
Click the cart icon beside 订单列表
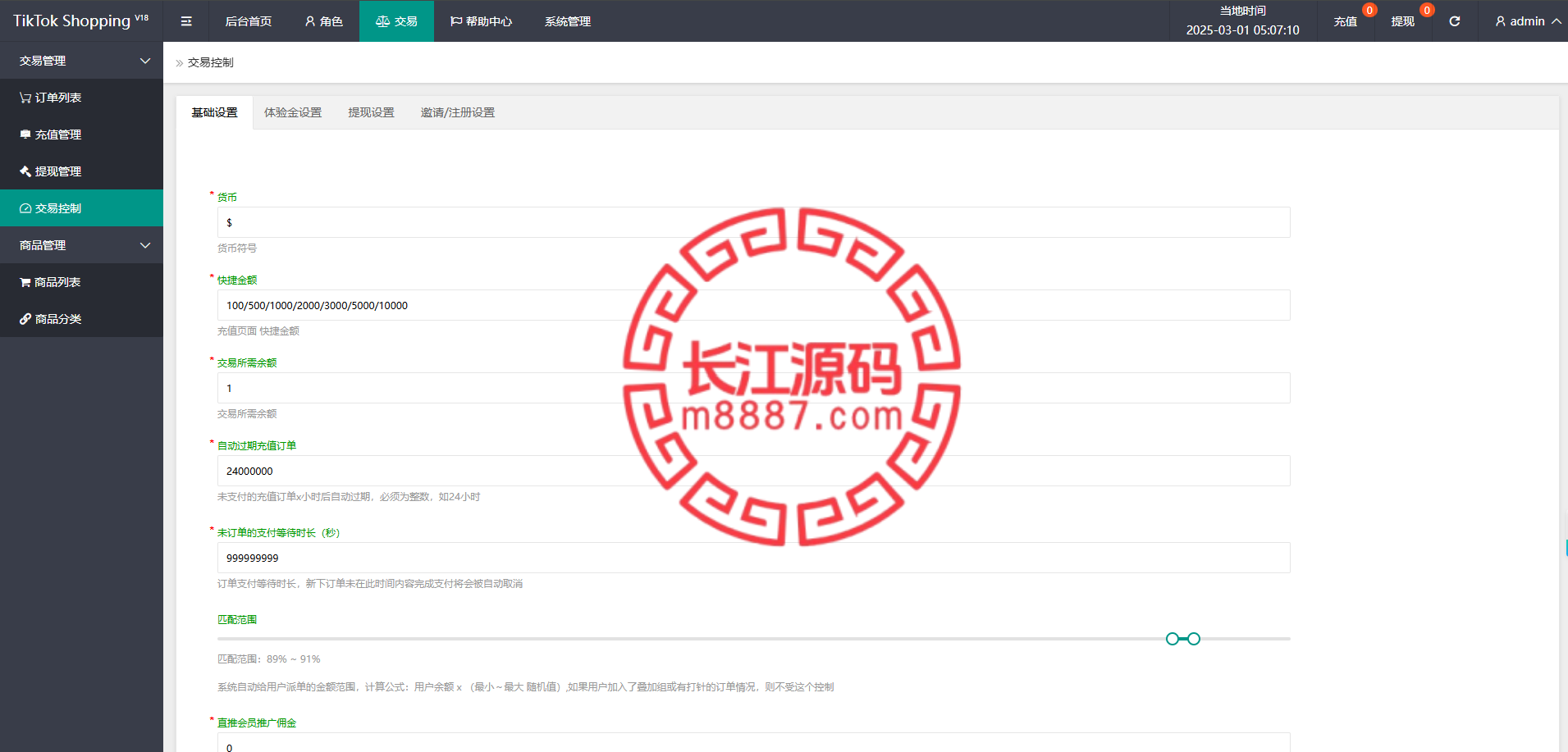[x=25, y=98]
